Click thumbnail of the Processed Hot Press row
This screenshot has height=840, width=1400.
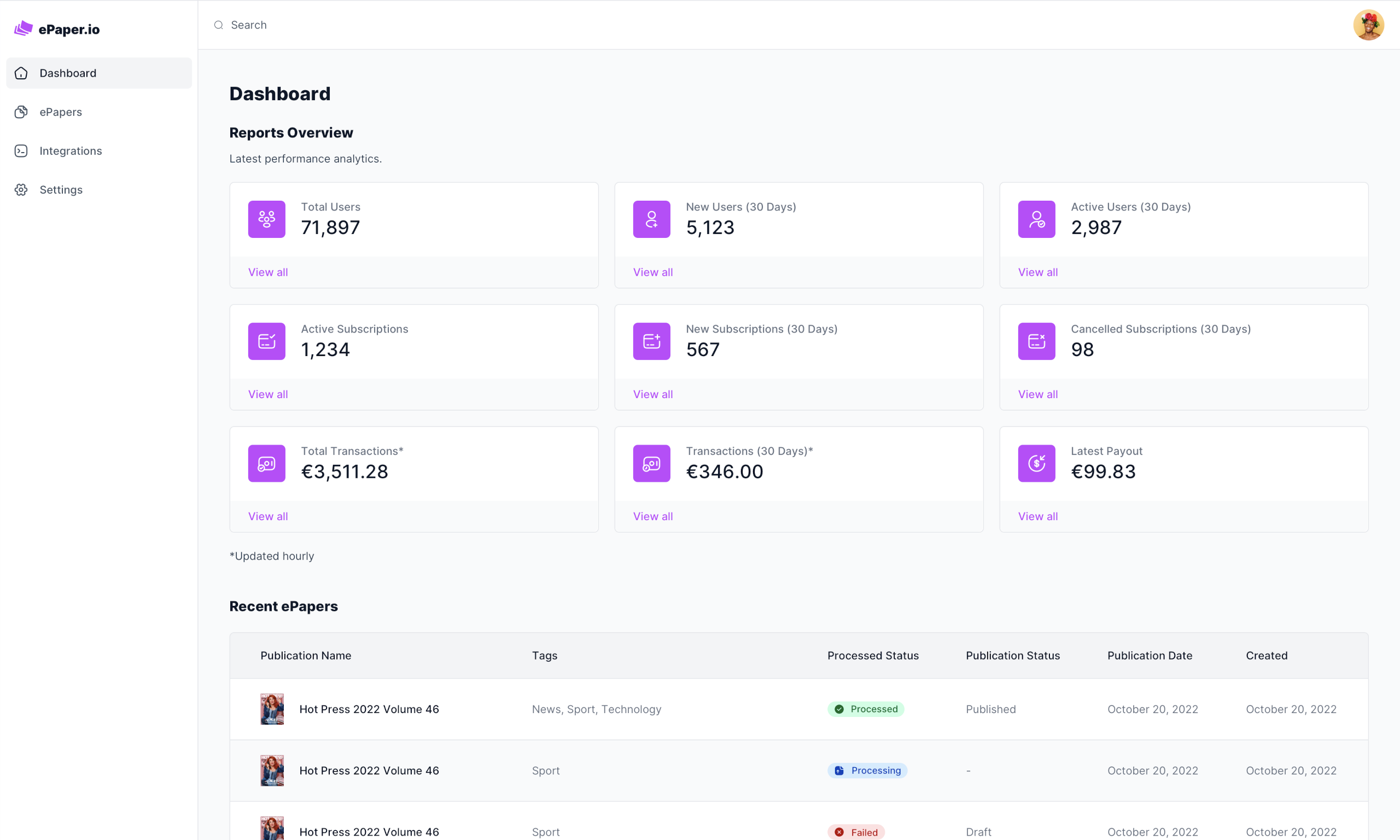[272, 709]
